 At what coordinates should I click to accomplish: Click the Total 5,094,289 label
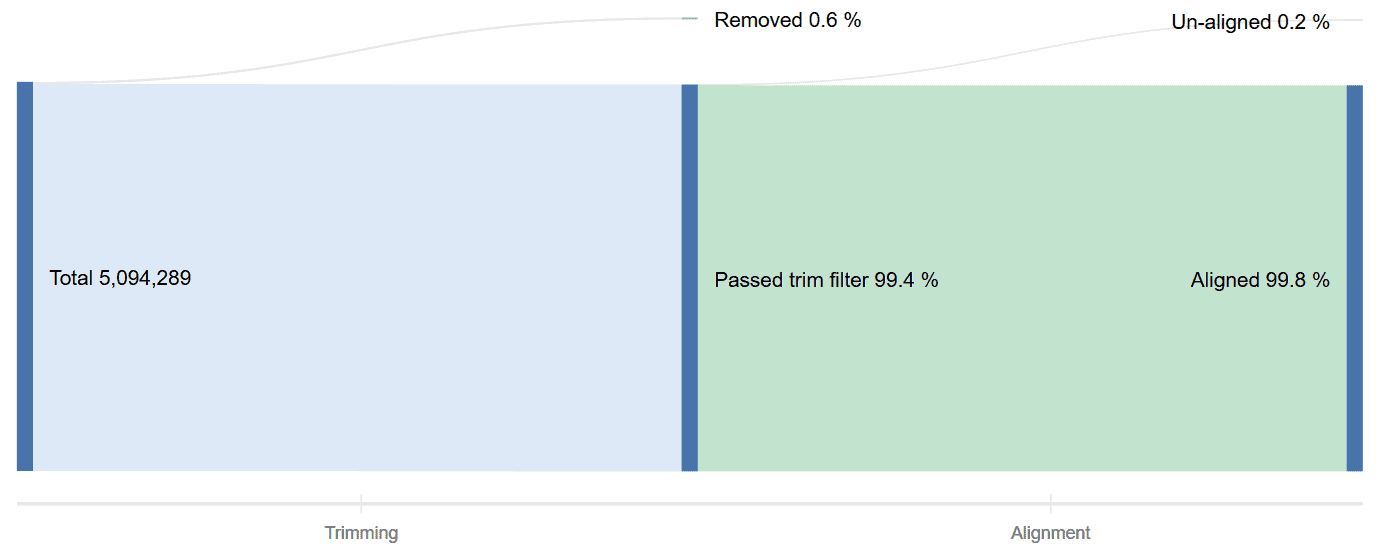click(x=120, y=278)
